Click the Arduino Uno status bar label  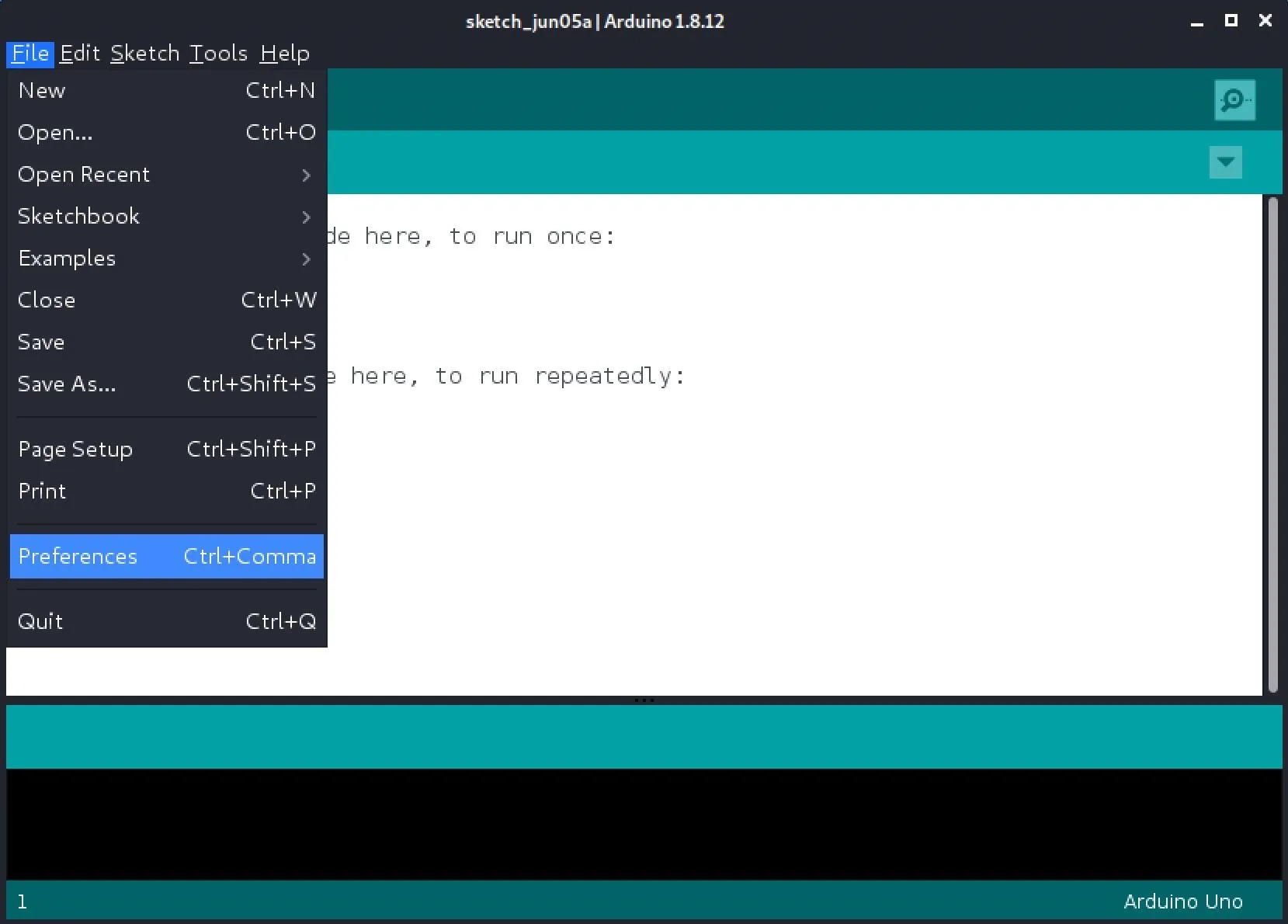pos(1183,901)
